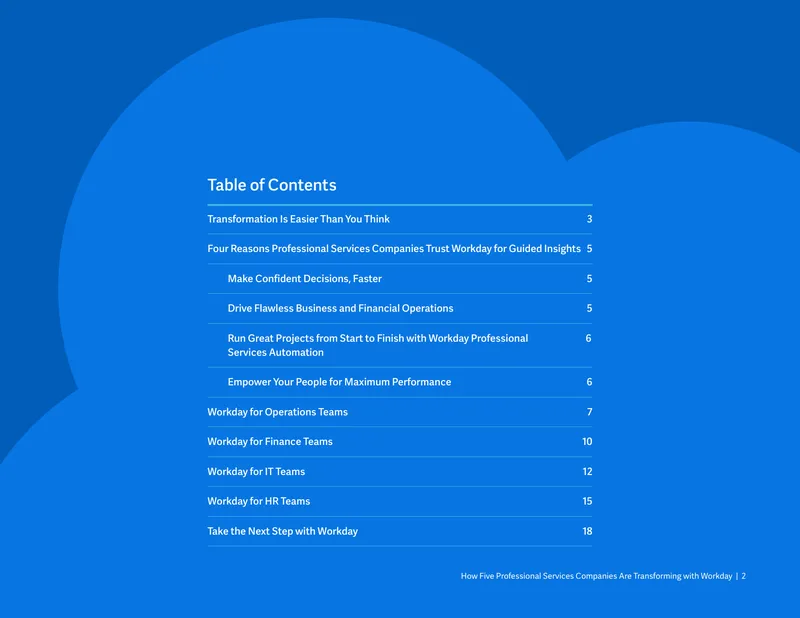
Task: Go to 'Make Confident Decisions, Faster' section
Action: click(x=305, y=279)
